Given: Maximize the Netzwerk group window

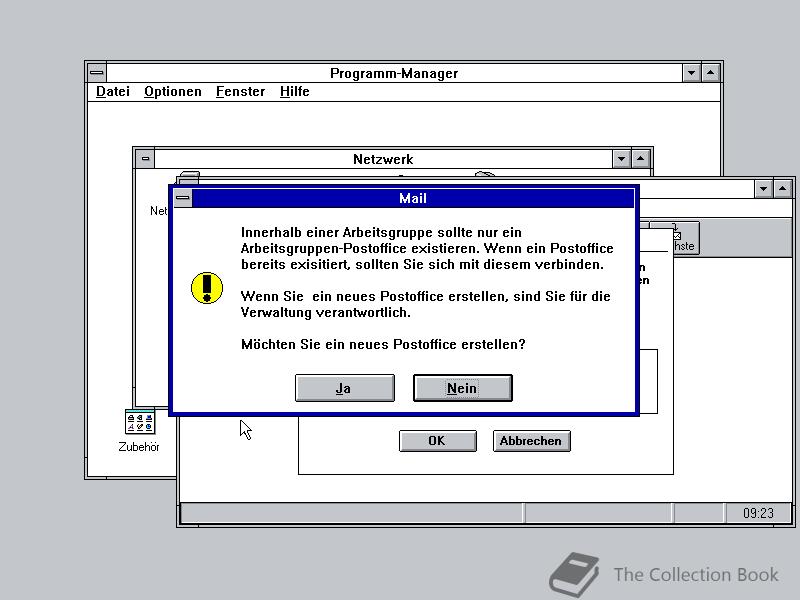Looking at the screenshot, I should (x=640, y=159).
